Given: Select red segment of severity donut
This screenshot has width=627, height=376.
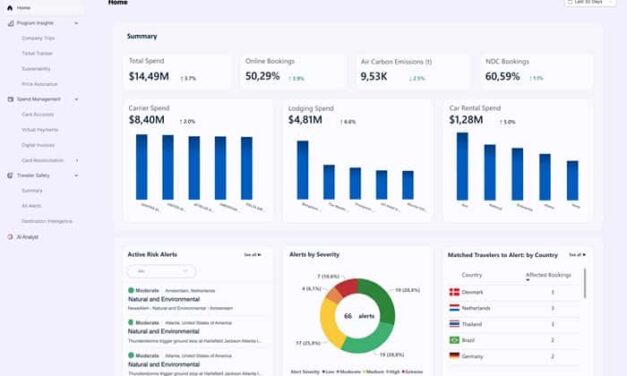Looking at the screenshot, I should (347, 287).
